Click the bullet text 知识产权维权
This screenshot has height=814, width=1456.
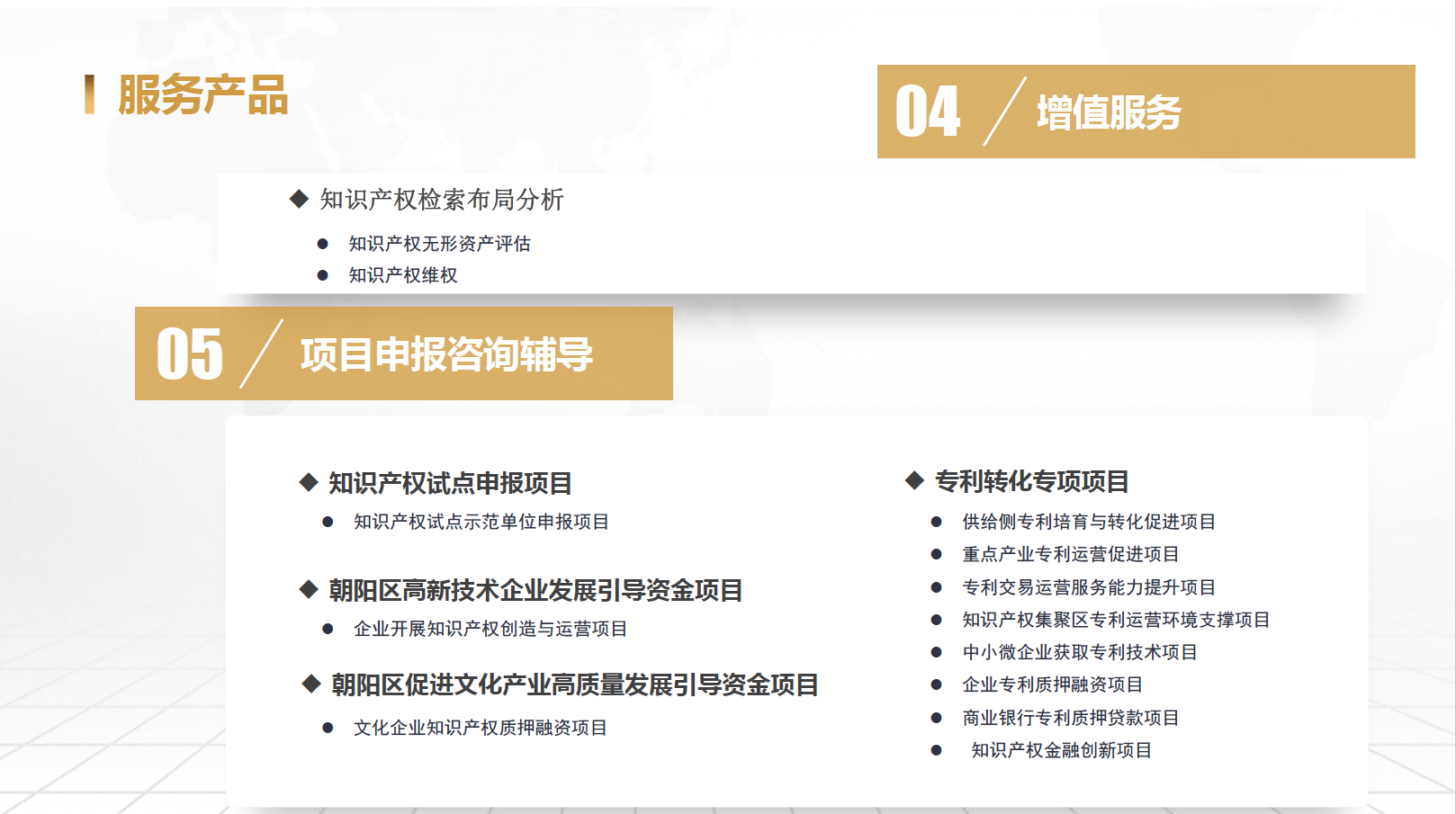click(403, 275)
